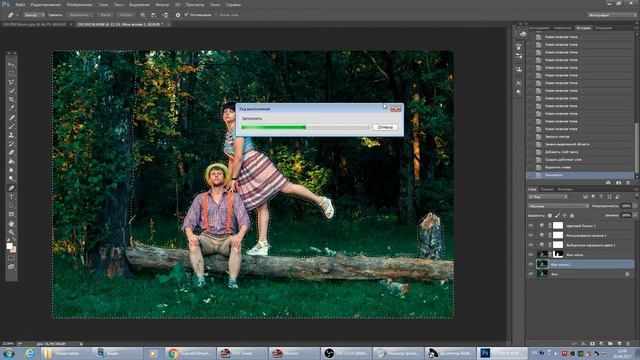Hide the Фон layer
640x360 pixels.
(531, 274)
